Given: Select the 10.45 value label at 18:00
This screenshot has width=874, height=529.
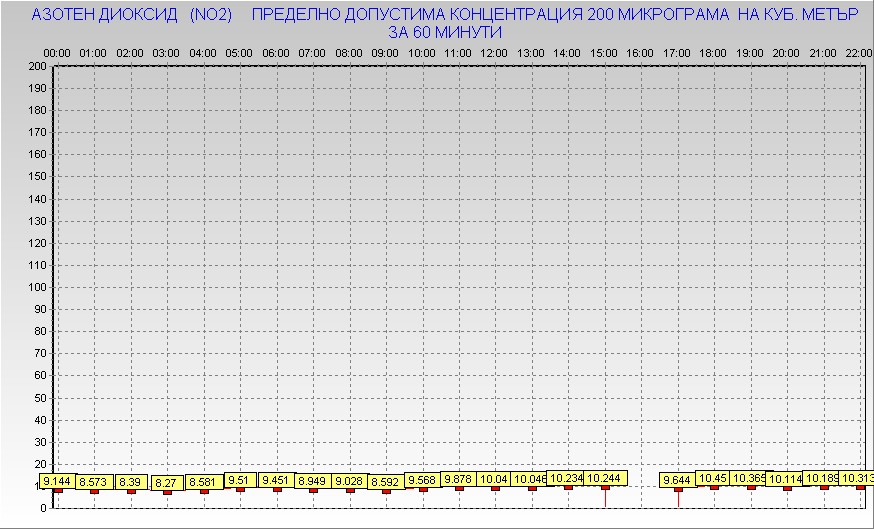Looking at the screenshot, I should pyautogui.click(x=713, y=478).
